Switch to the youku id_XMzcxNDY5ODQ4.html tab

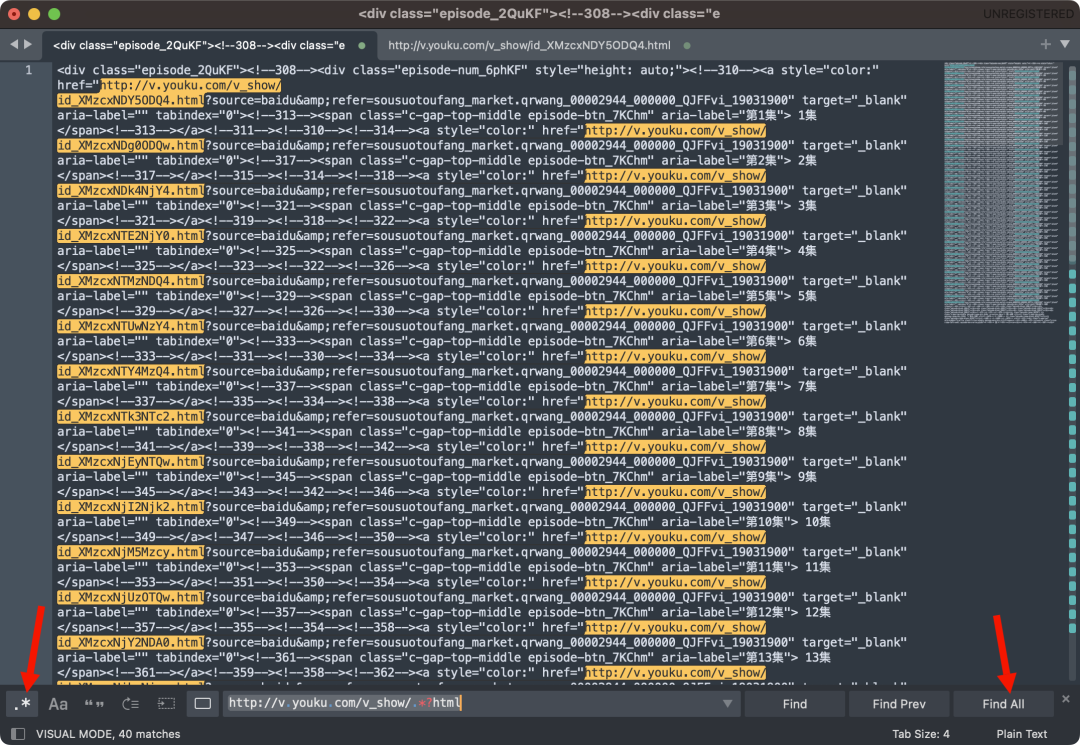point(528,45)
